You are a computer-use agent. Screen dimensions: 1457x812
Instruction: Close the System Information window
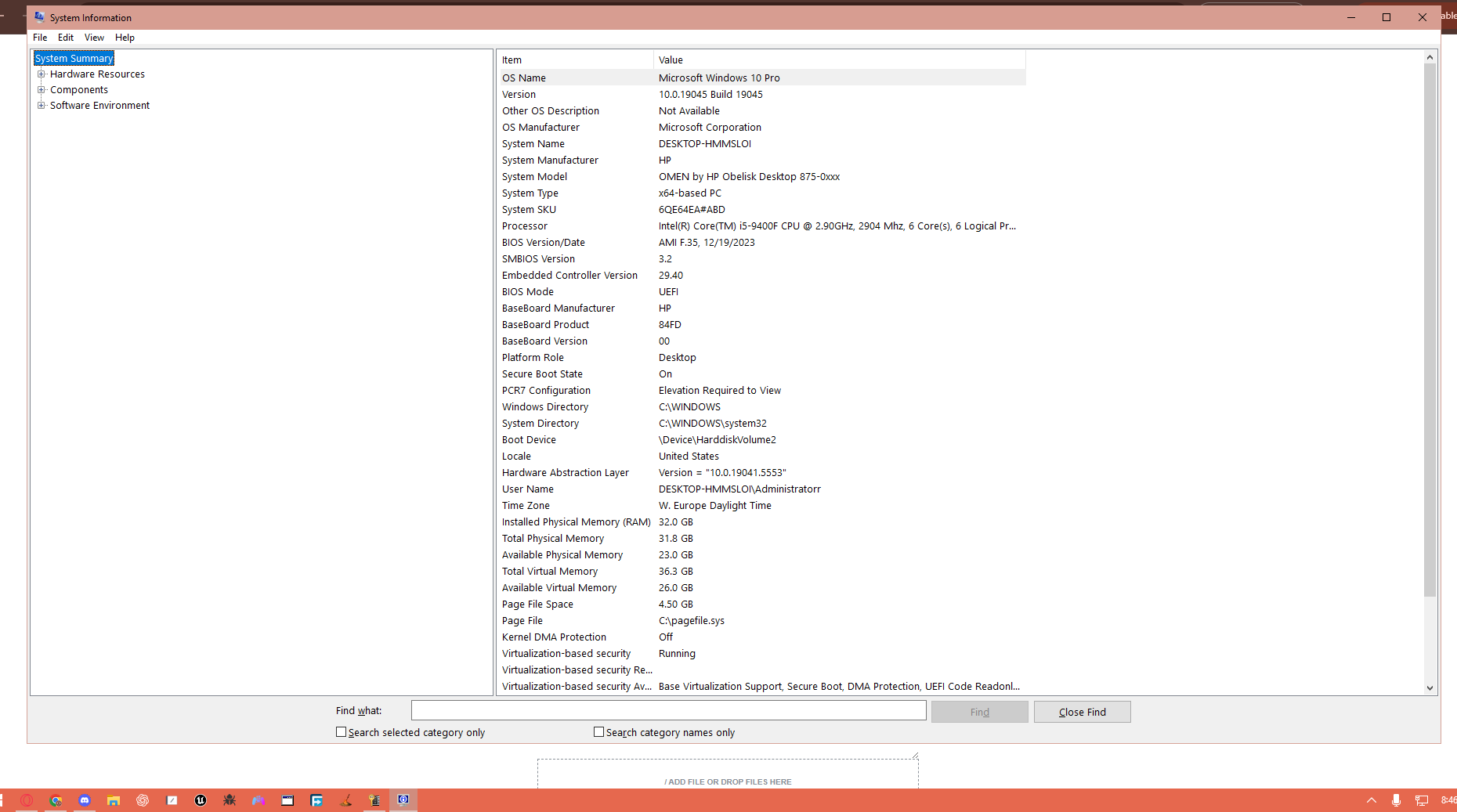point(1423,17)
